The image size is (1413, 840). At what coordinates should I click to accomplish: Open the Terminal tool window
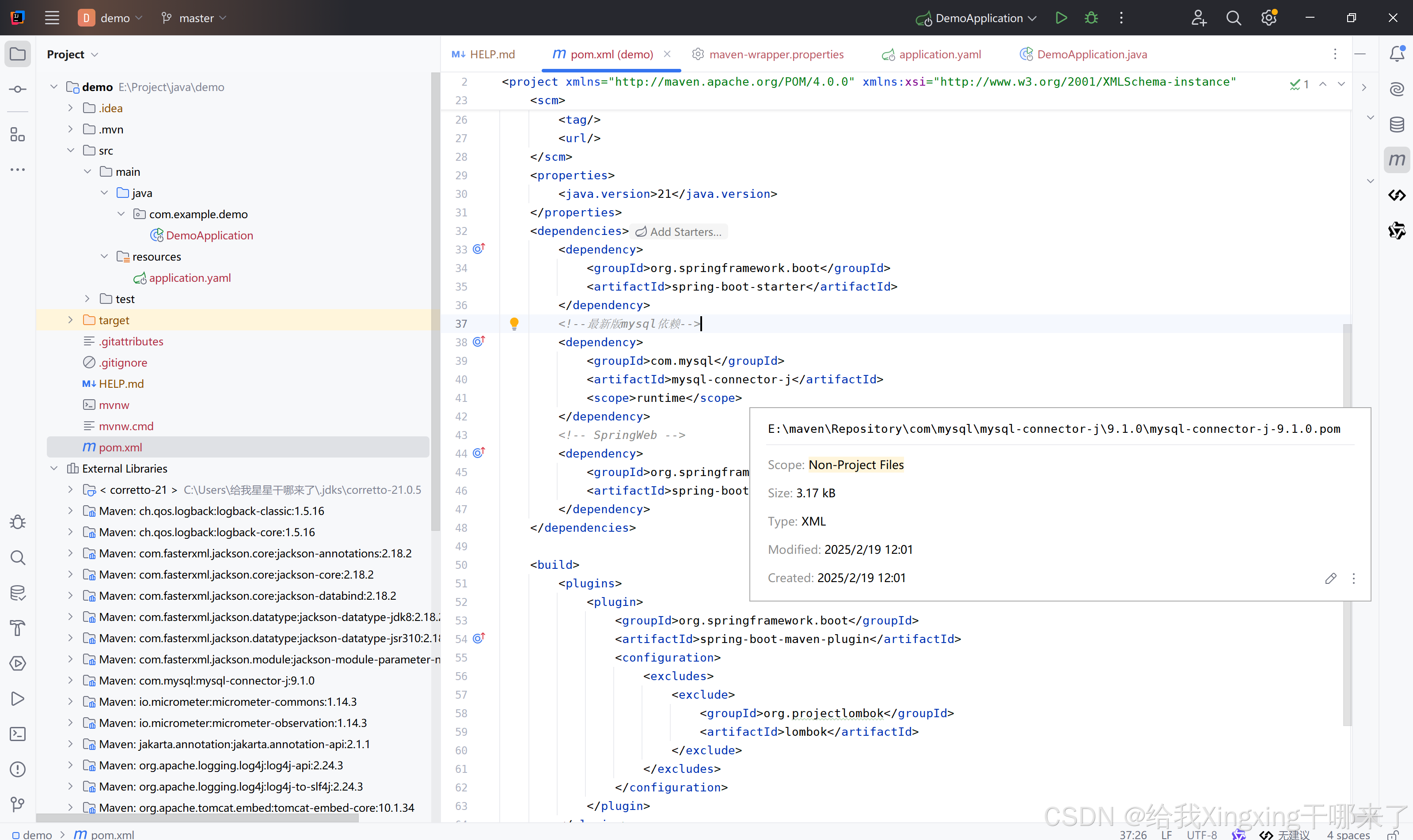pyautogui.click(x=18, y=734)
